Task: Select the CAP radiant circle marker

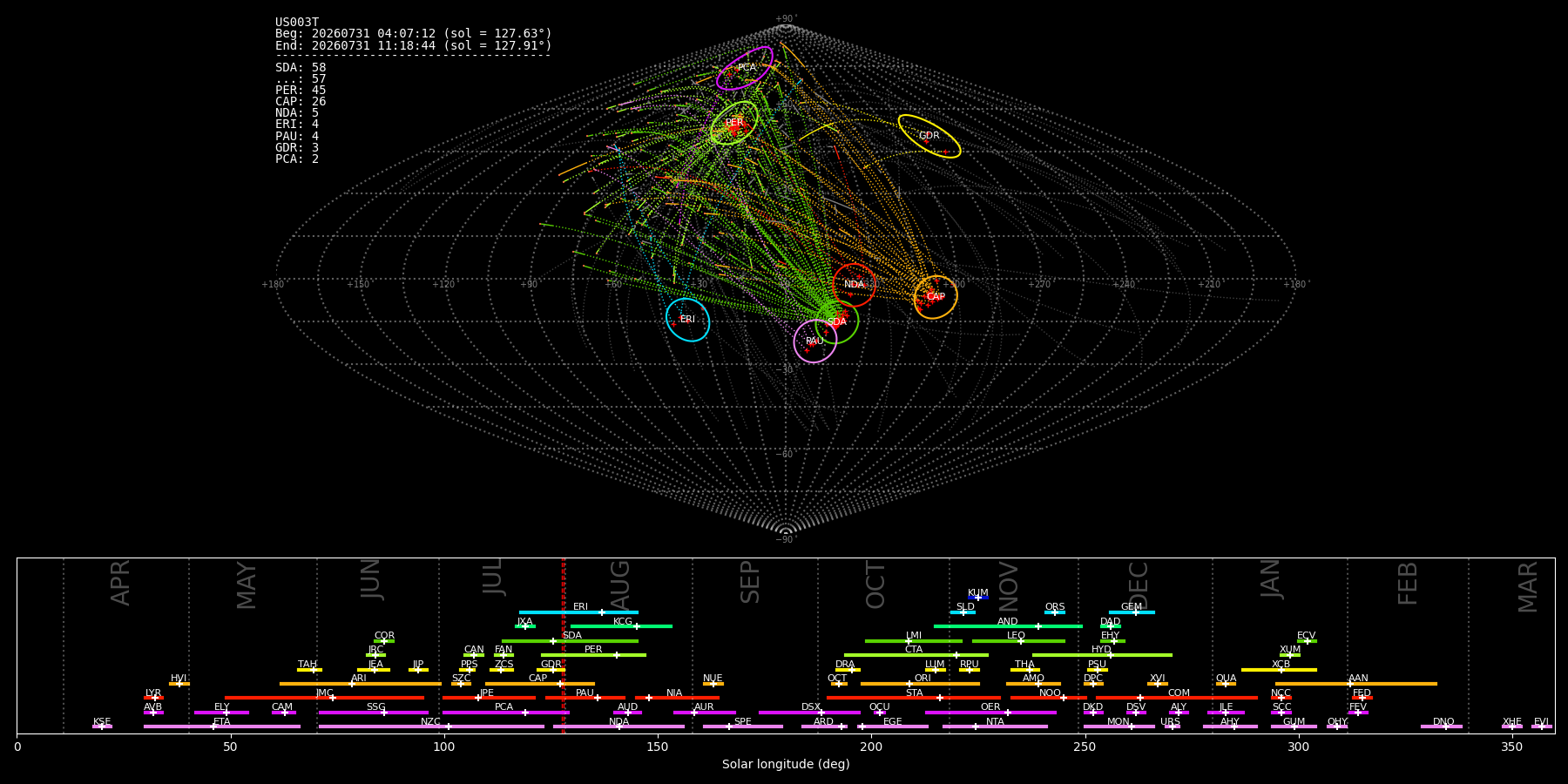Action: click(x=936, y=297)
